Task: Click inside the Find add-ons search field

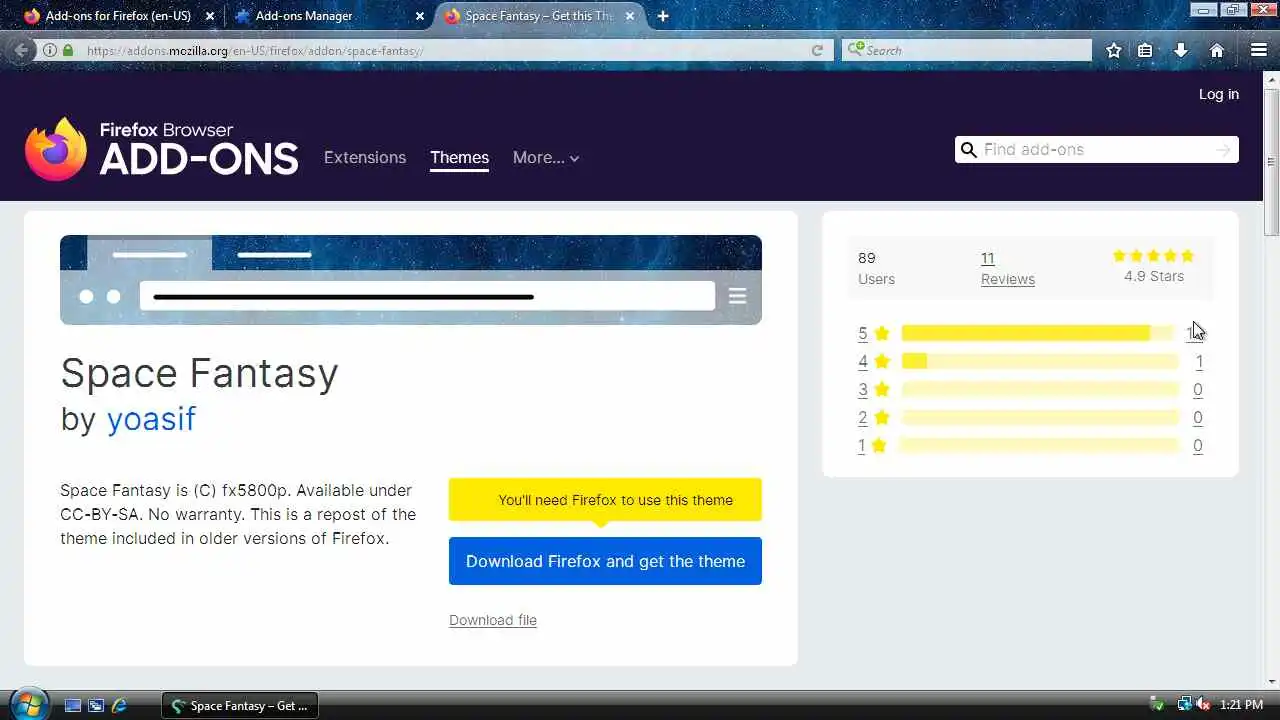Action: [1096, 150]
